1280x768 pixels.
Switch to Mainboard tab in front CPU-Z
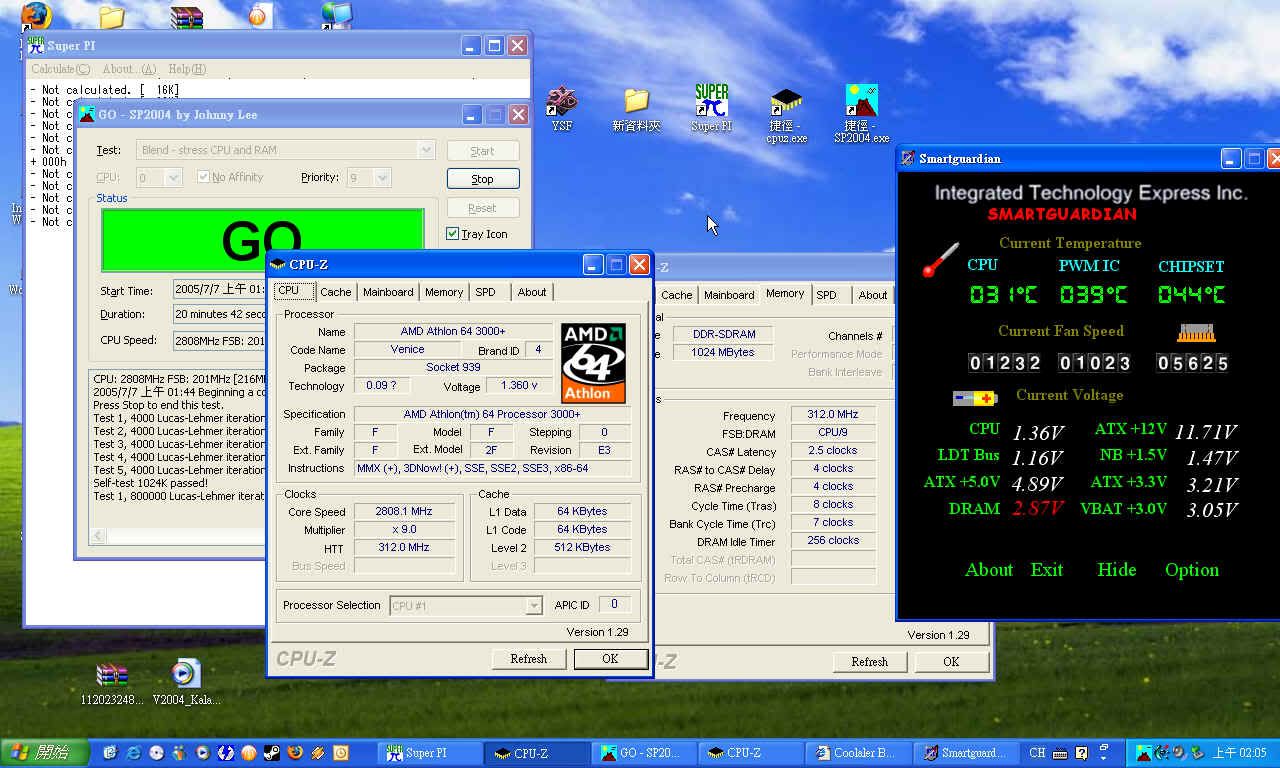388,292
